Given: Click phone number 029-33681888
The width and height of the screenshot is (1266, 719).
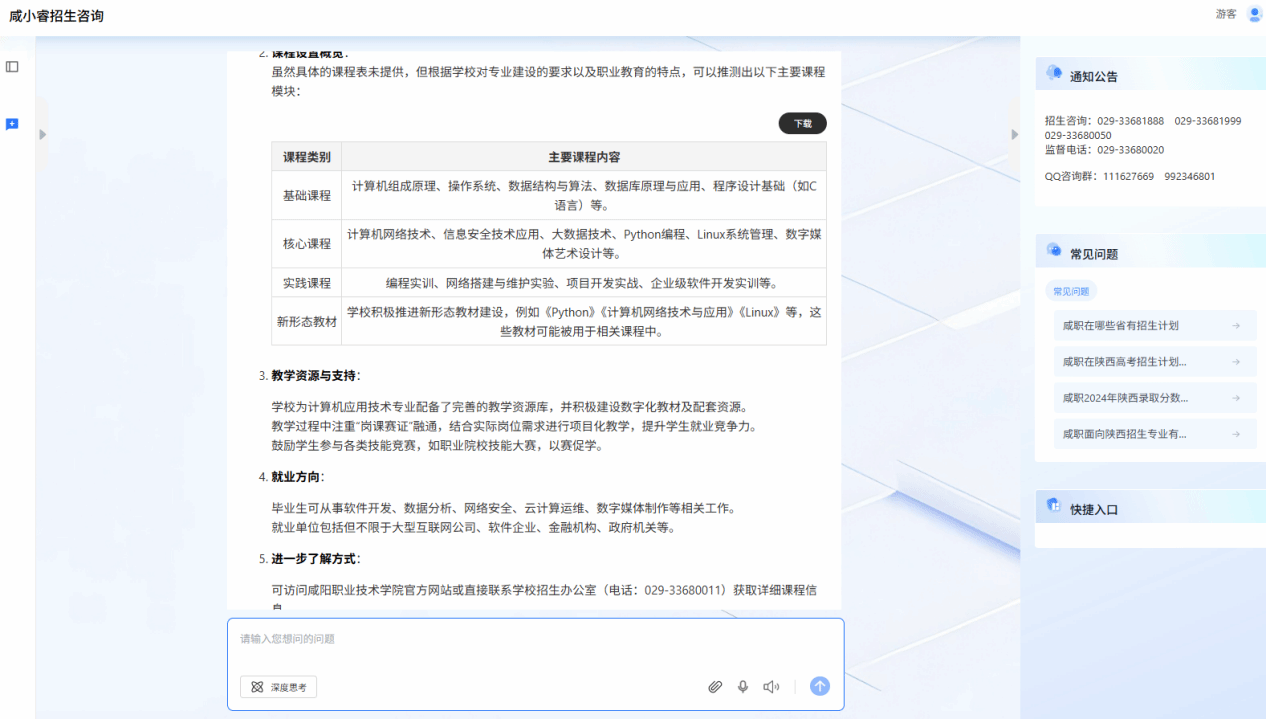Looking at the screenshot, I should click(x=1130, y=121).
